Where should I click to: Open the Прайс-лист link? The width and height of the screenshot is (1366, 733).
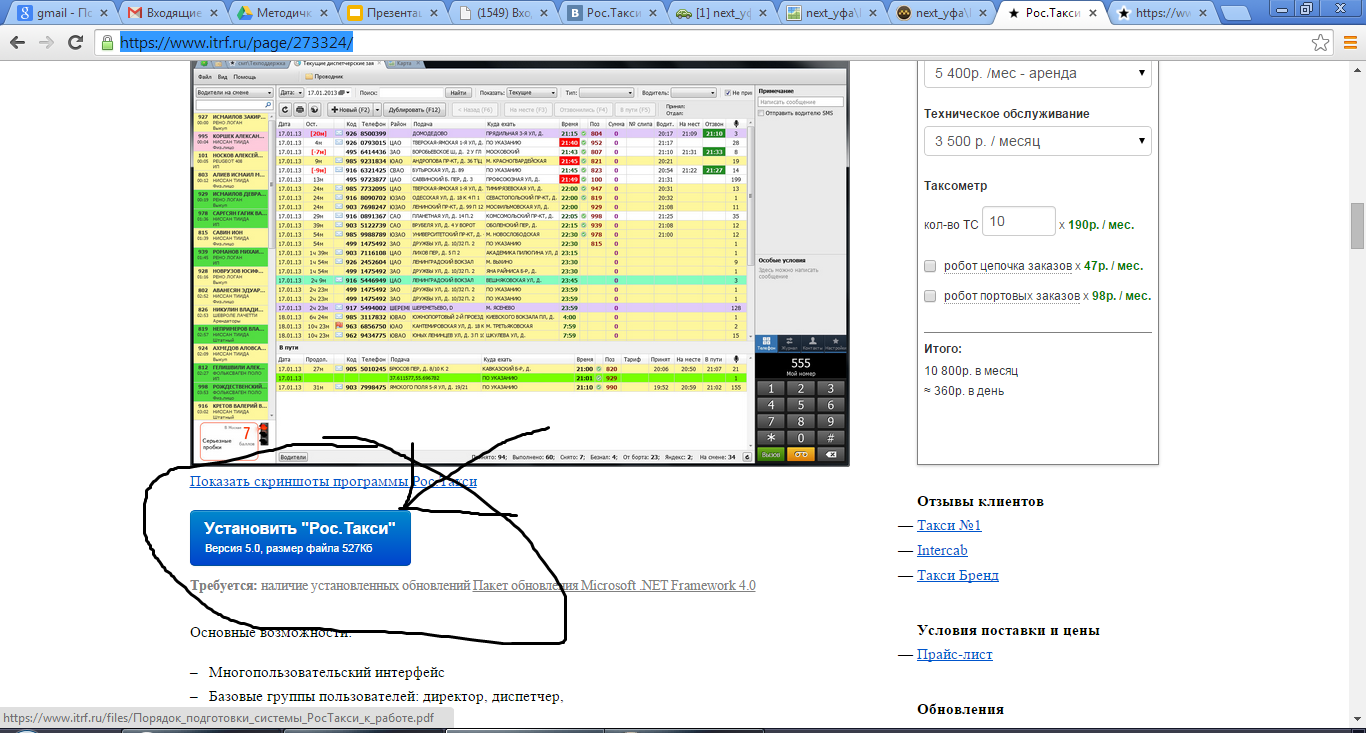pos(954,654)
